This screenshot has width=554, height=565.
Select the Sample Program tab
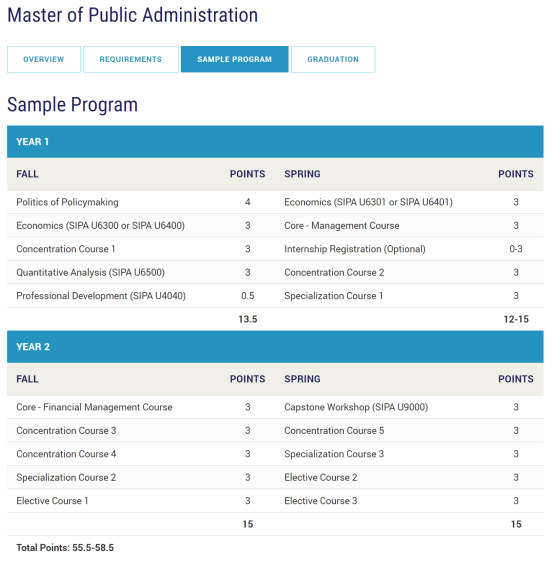pos(235,59)
